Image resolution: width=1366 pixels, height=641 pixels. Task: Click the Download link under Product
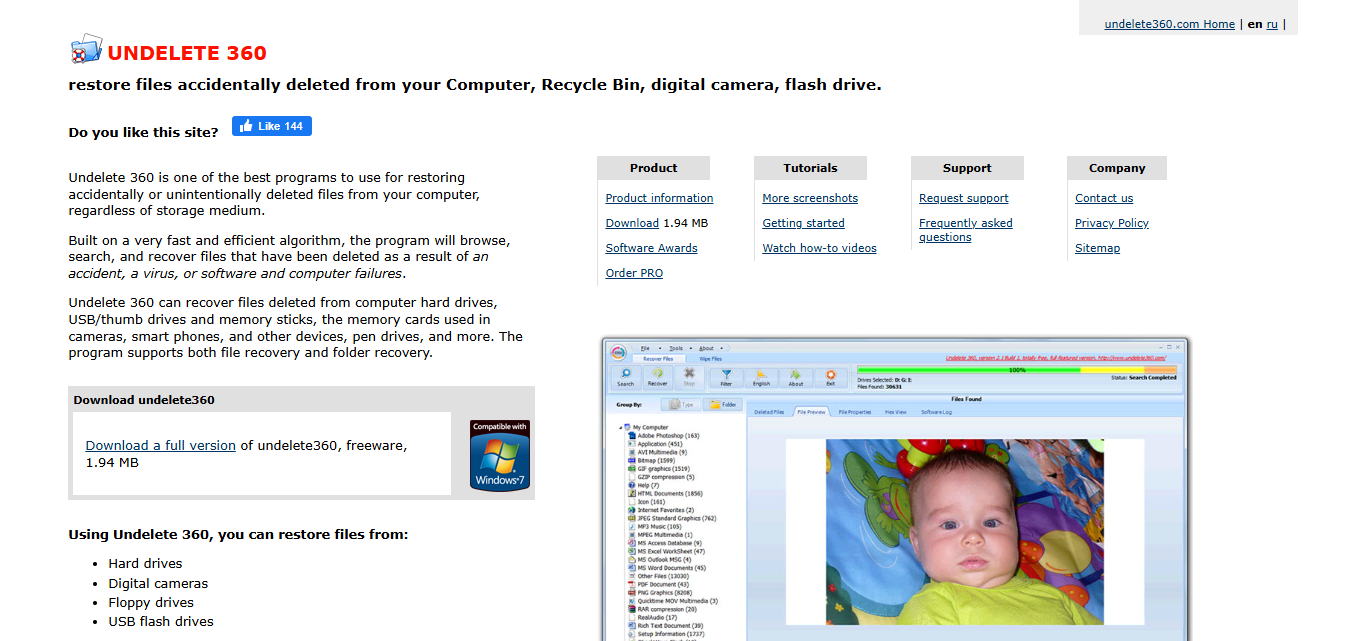[632, 223]
